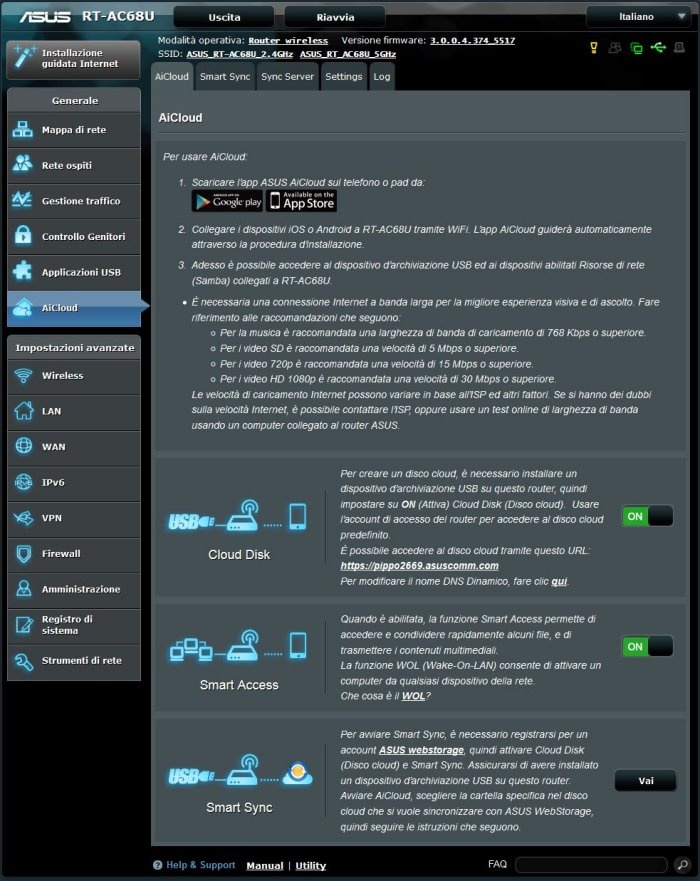The width and height of the screenshot is (700, 881).
Task: Click the AiCloud cloud icon in sidebar
Action: coord(23,307)
